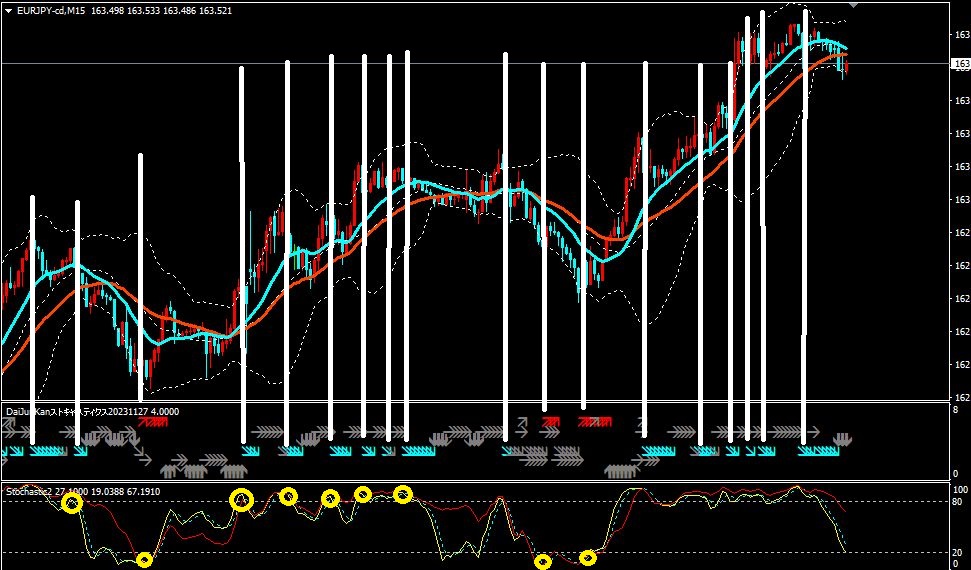Click the close price value 163.521

[x=216, y=11]
